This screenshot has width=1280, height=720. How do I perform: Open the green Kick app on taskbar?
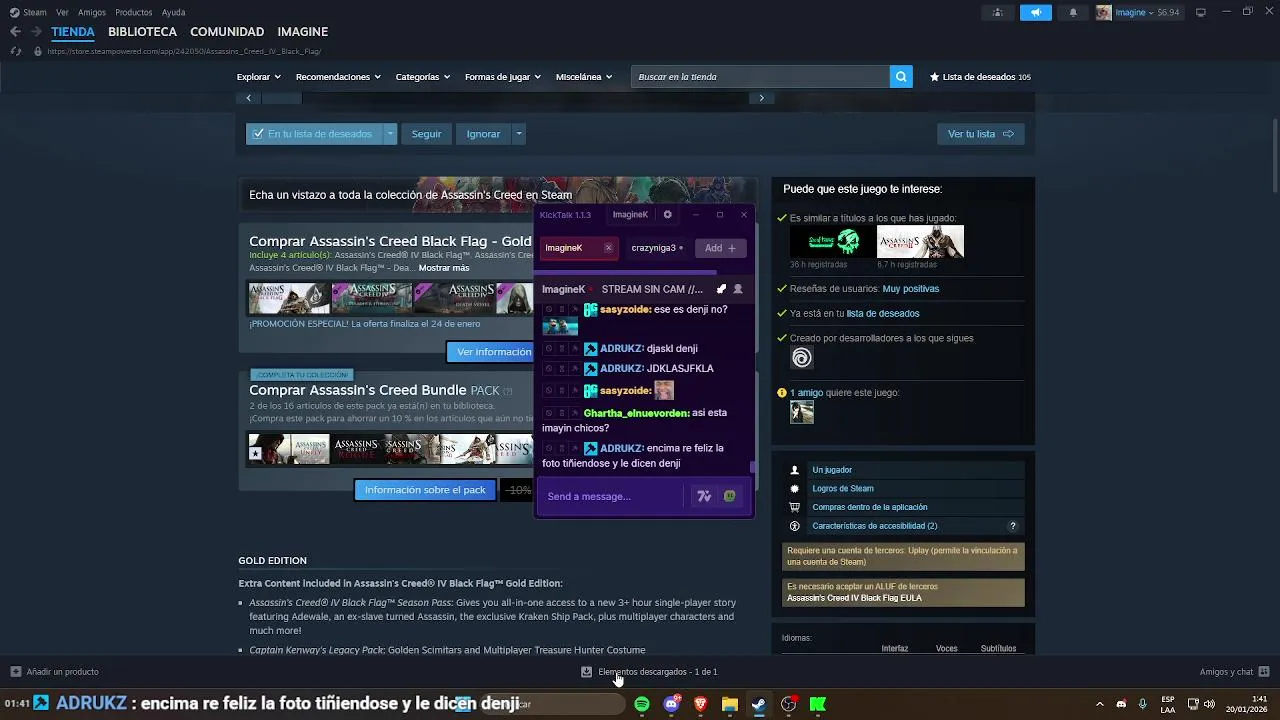tap(818, 704)
